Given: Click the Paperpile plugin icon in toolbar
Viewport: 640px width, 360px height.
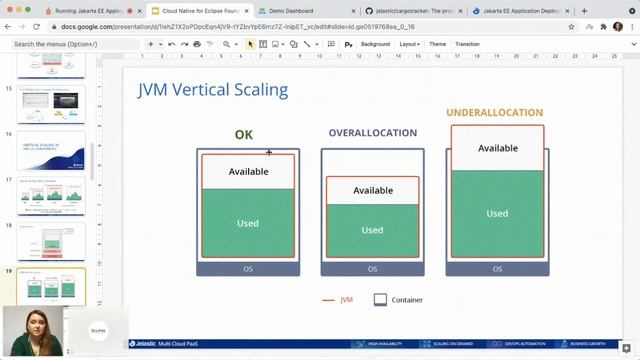Looking at the screenshot, I should pyautogui.click(x=348, y=44).
